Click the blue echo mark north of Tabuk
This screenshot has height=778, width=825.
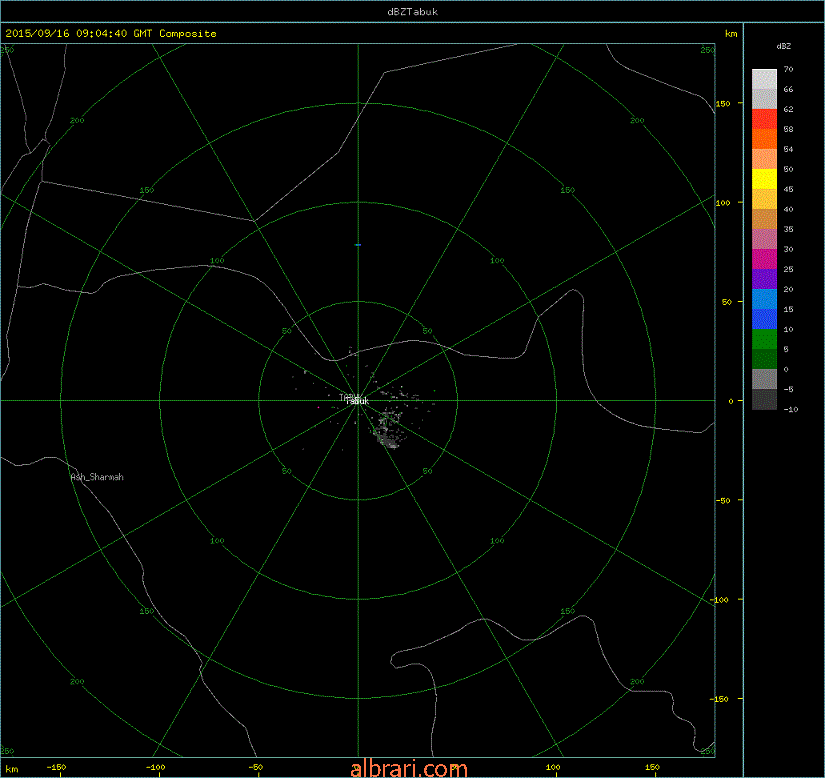358,245
